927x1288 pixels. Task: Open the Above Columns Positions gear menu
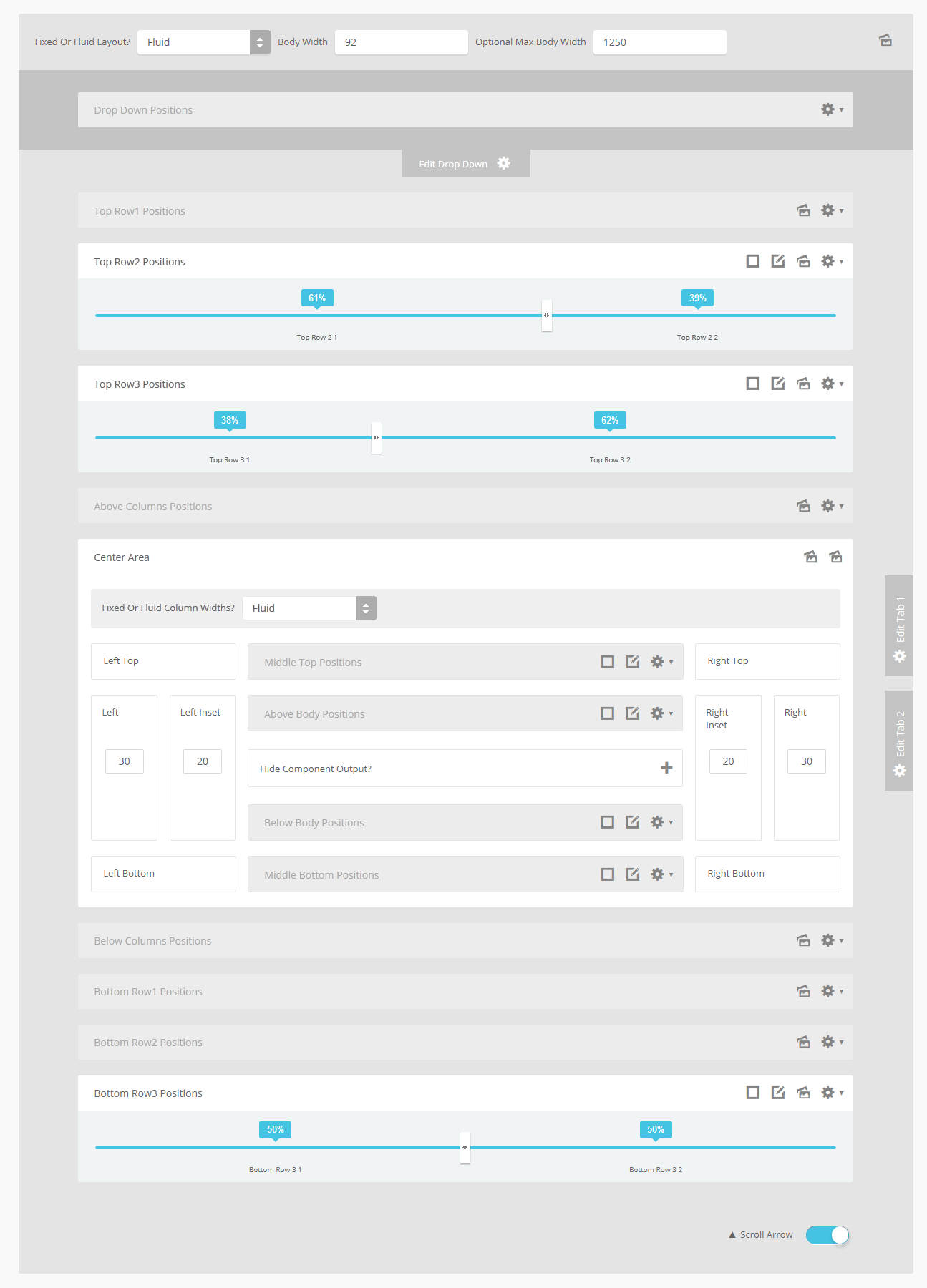coord(832,506)
